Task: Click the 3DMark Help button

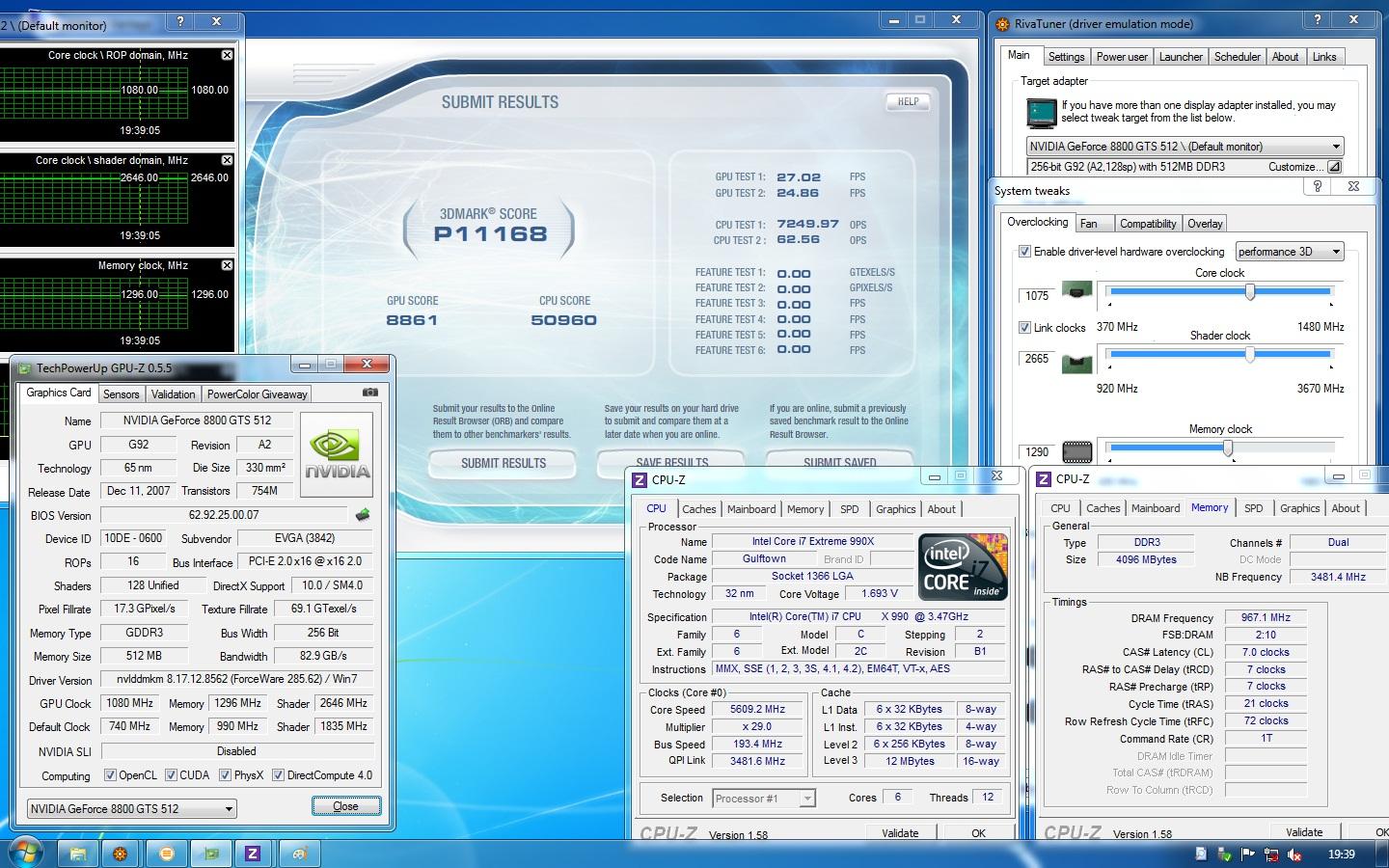Action: (x=908, y=101)
